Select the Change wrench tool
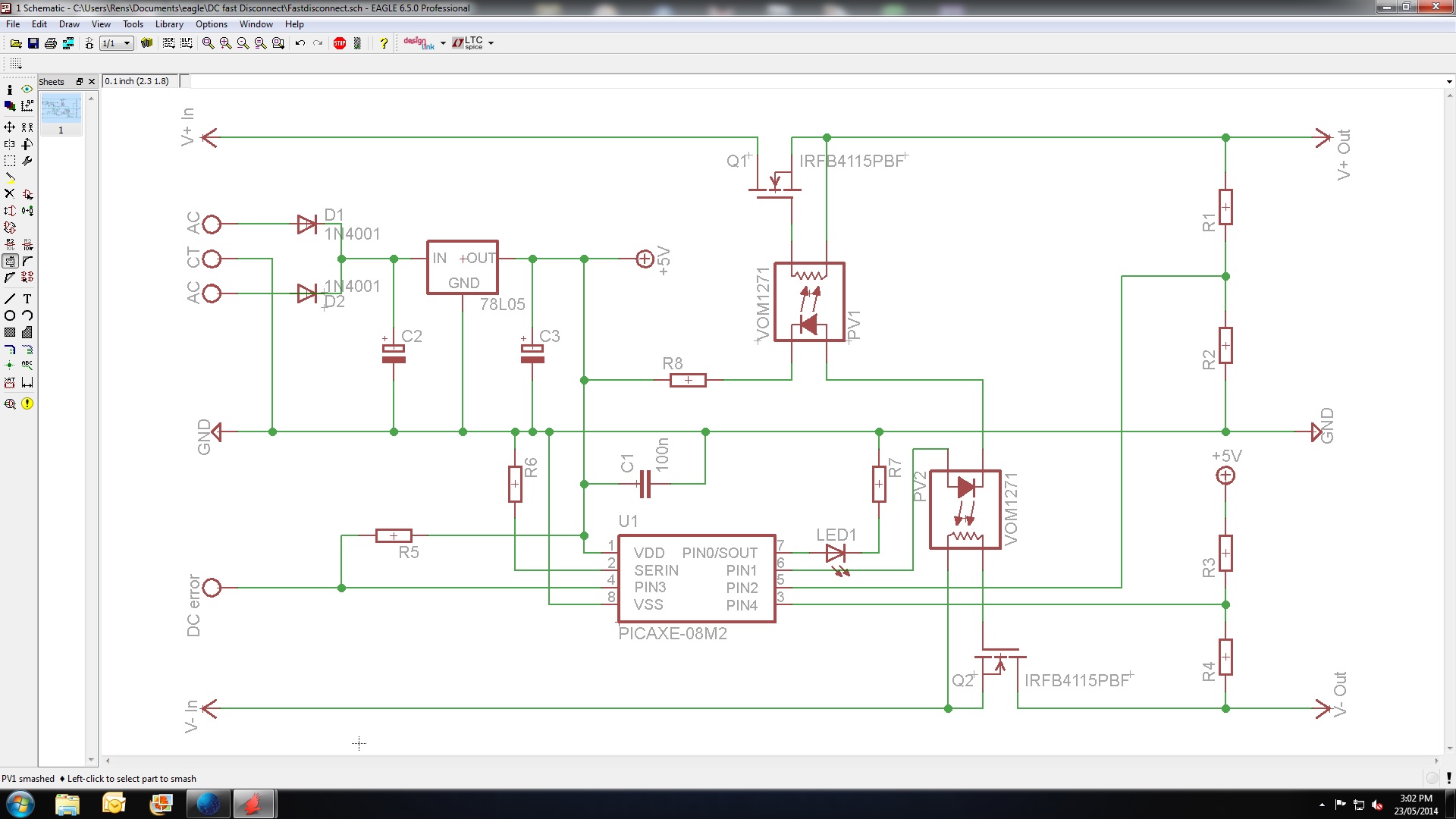 coord(27,161)
